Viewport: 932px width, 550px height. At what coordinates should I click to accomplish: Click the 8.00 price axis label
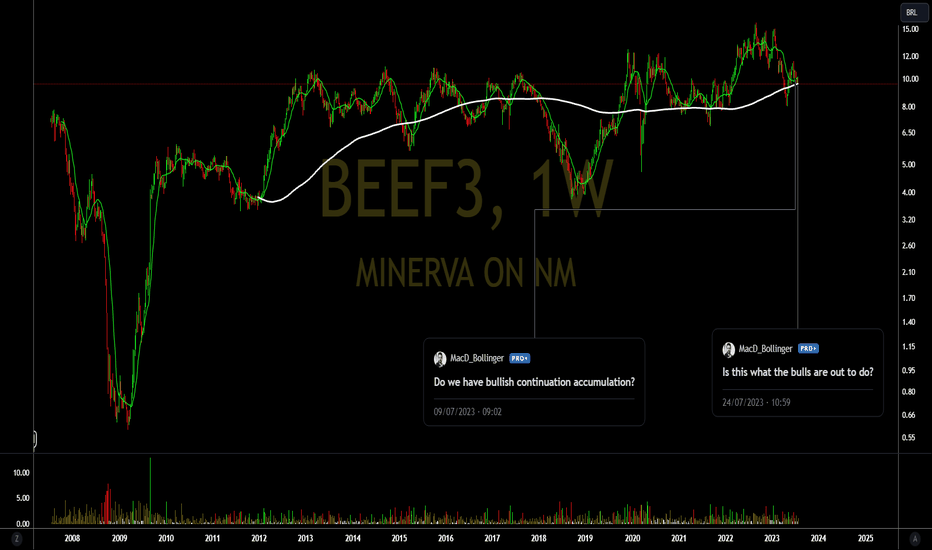pos(909,107)
